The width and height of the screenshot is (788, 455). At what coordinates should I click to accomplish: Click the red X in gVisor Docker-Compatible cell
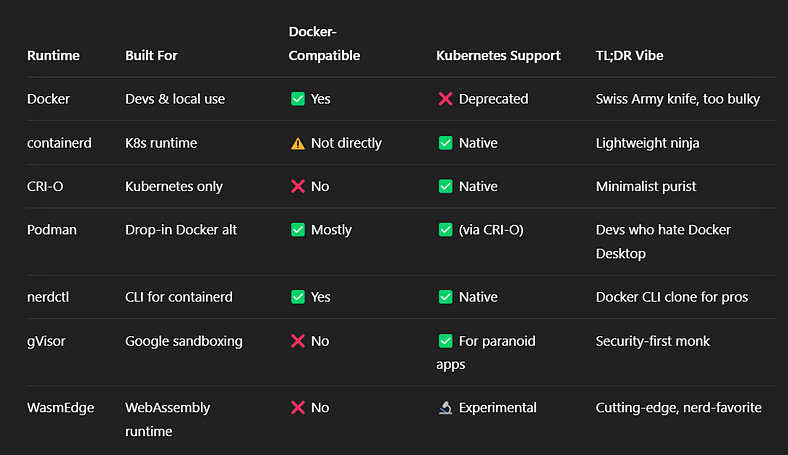tap(298, 341)
